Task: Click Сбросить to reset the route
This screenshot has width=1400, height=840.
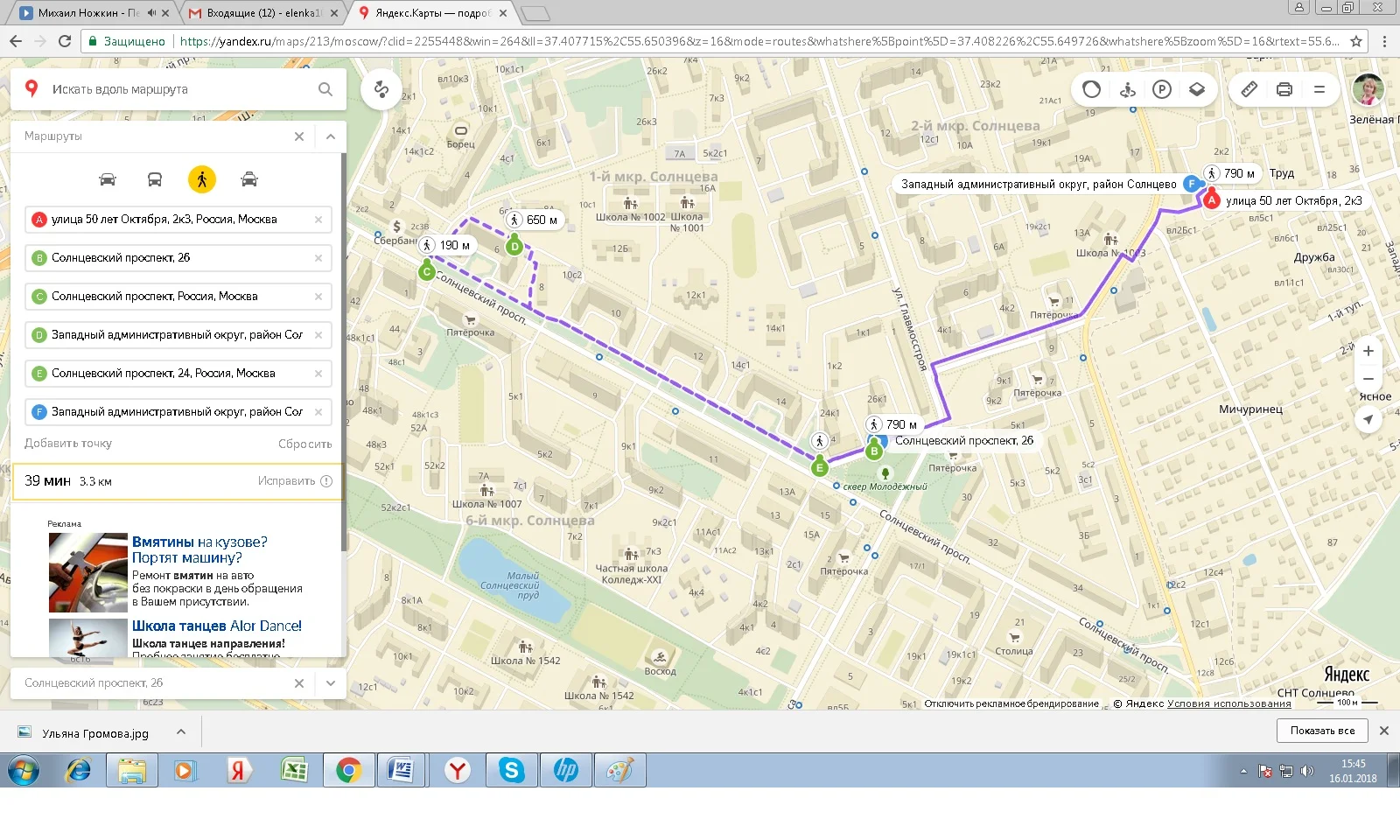Action: (x=305, y=444)
